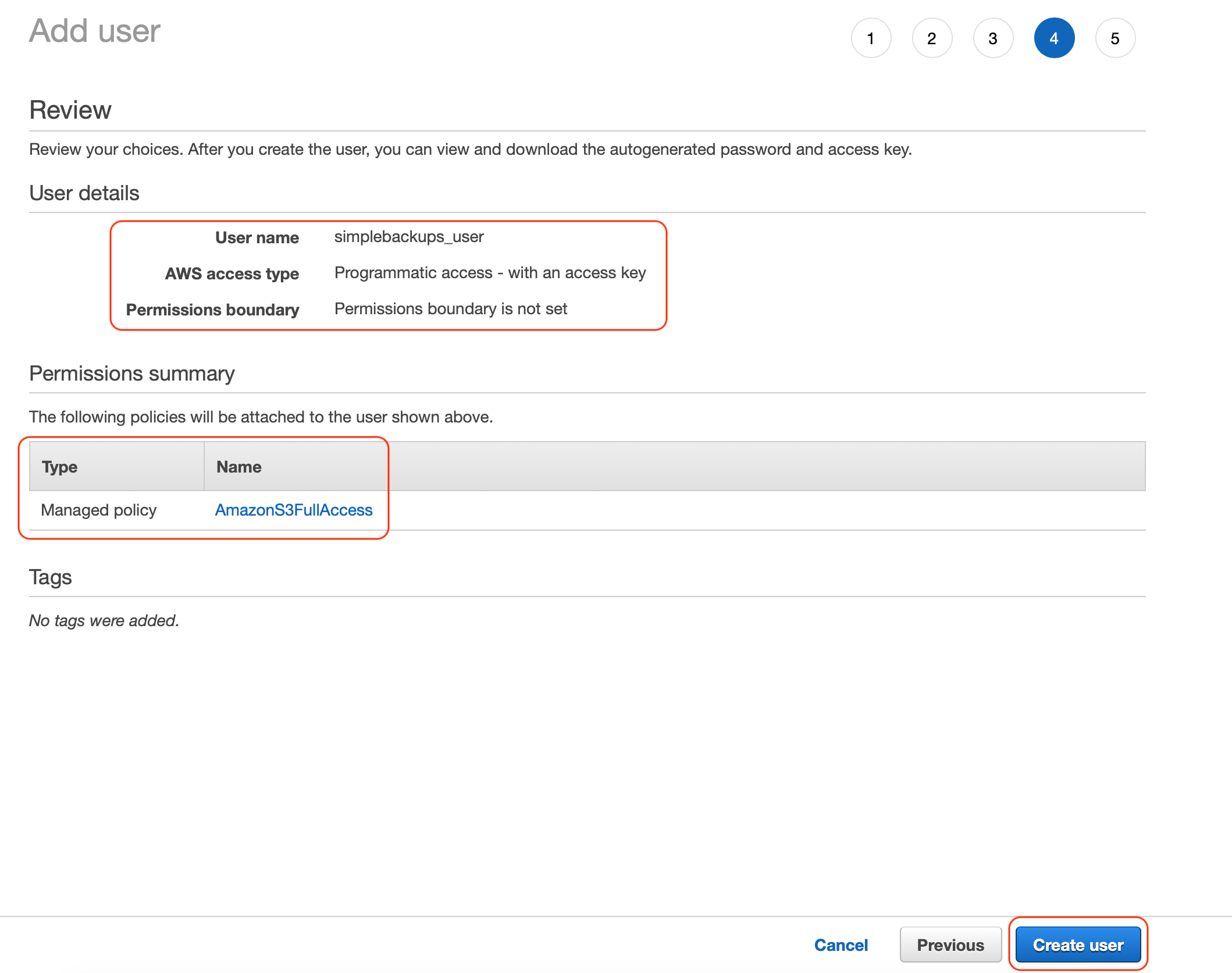The height and width of the screenshot is (973, 1232).
Task: Click the Previous button
Action: pyautogui.click(x=950, y=944)
